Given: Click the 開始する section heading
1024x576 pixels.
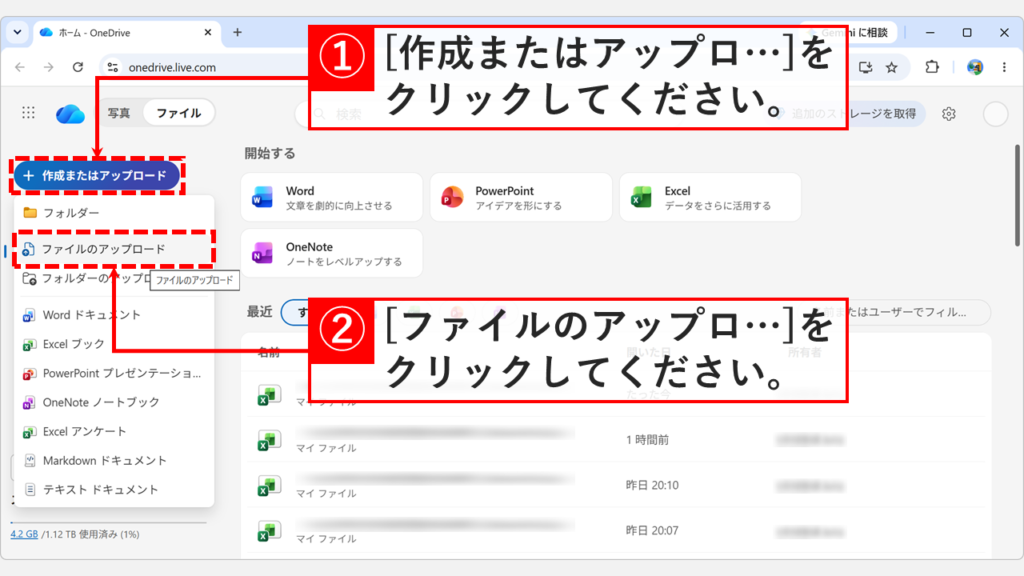Looking at the screenshot, I should tap(270, 153).
